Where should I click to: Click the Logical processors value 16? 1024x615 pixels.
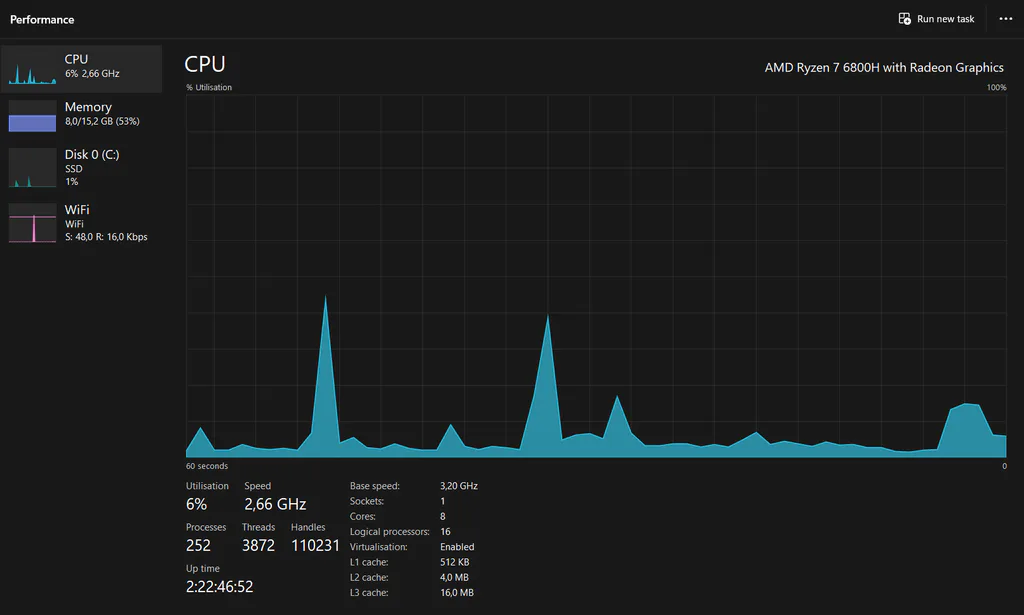[x=445, y=531]
